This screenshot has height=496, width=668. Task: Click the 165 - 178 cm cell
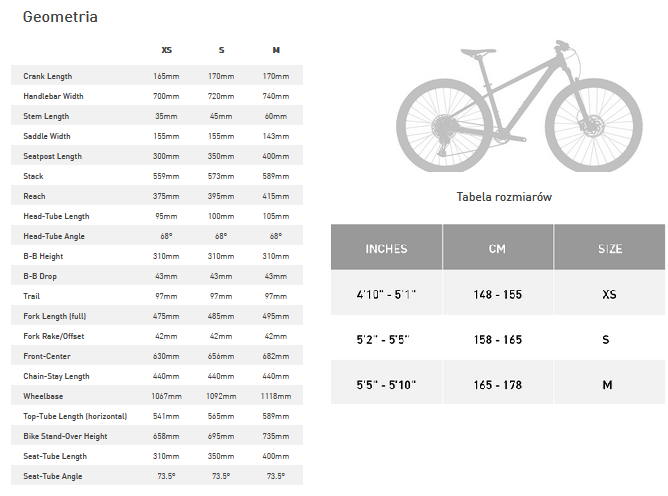498,385
